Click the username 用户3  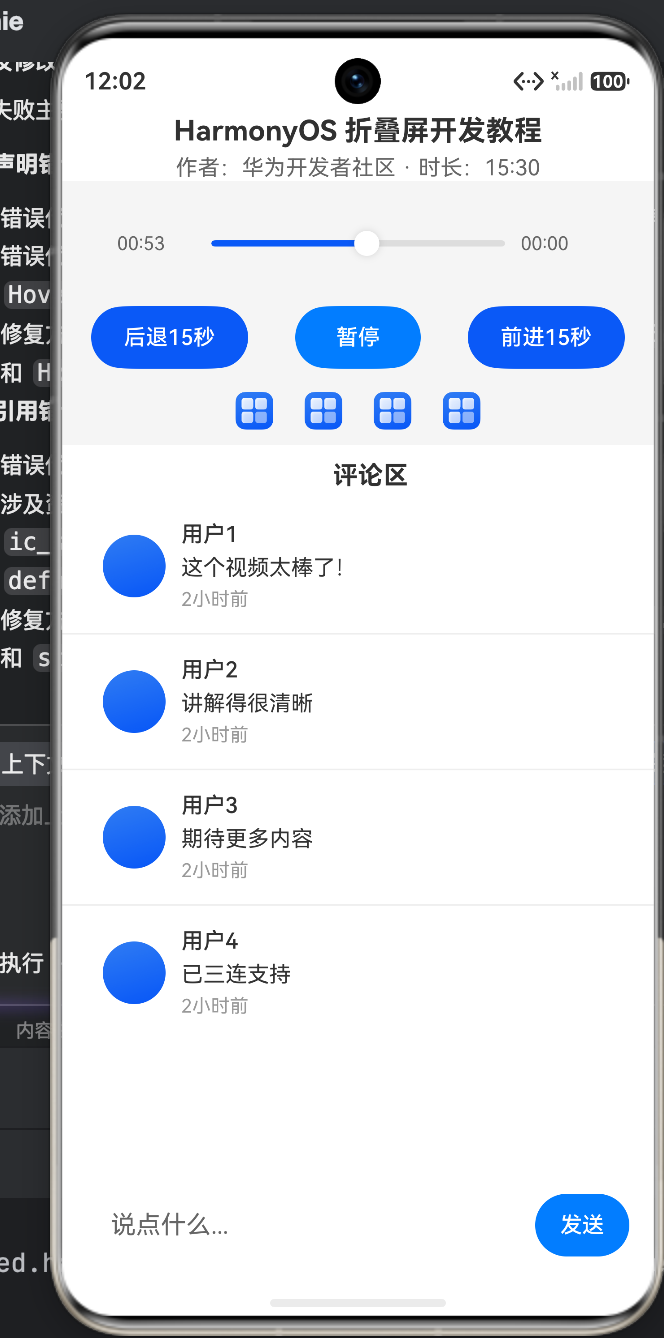click(x=210, y=805)
